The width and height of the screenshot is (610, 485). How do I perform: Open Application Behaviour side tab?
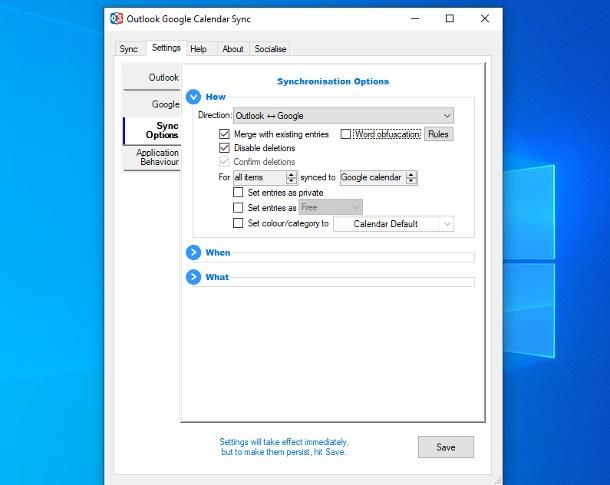(x=152, y=158)
